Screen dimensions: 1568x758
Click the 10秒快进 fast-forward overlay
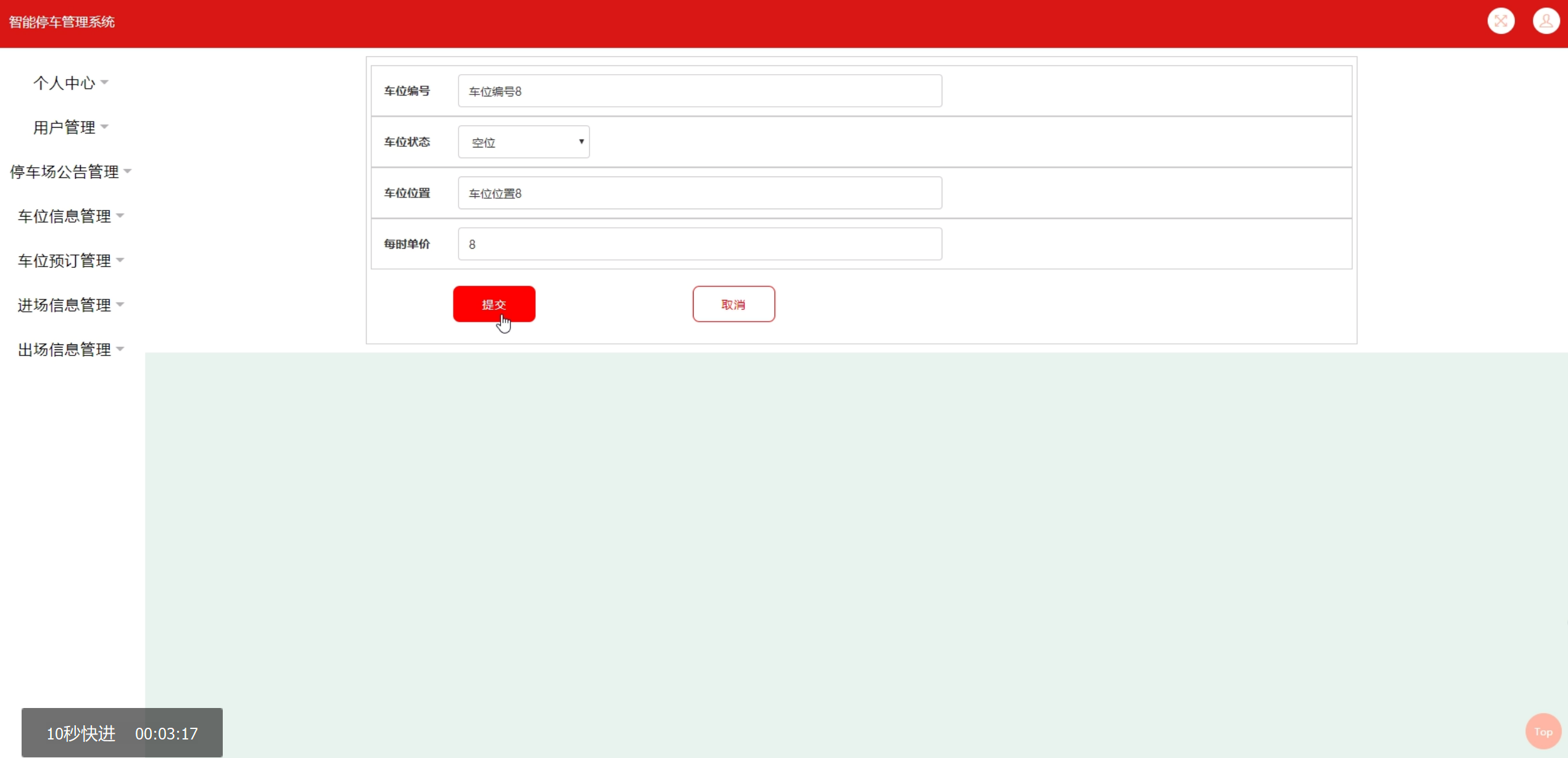[x=81, y=733]
